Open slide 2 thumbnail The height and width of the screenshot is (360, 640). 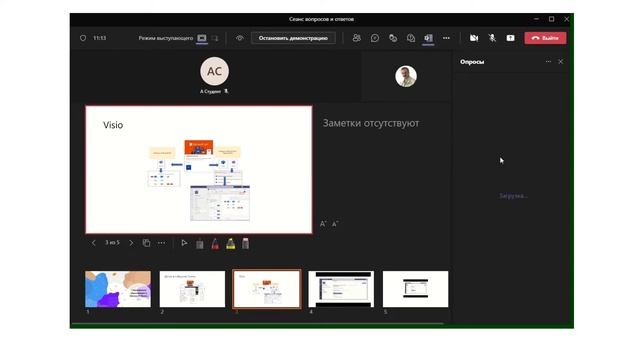point(192,289)
